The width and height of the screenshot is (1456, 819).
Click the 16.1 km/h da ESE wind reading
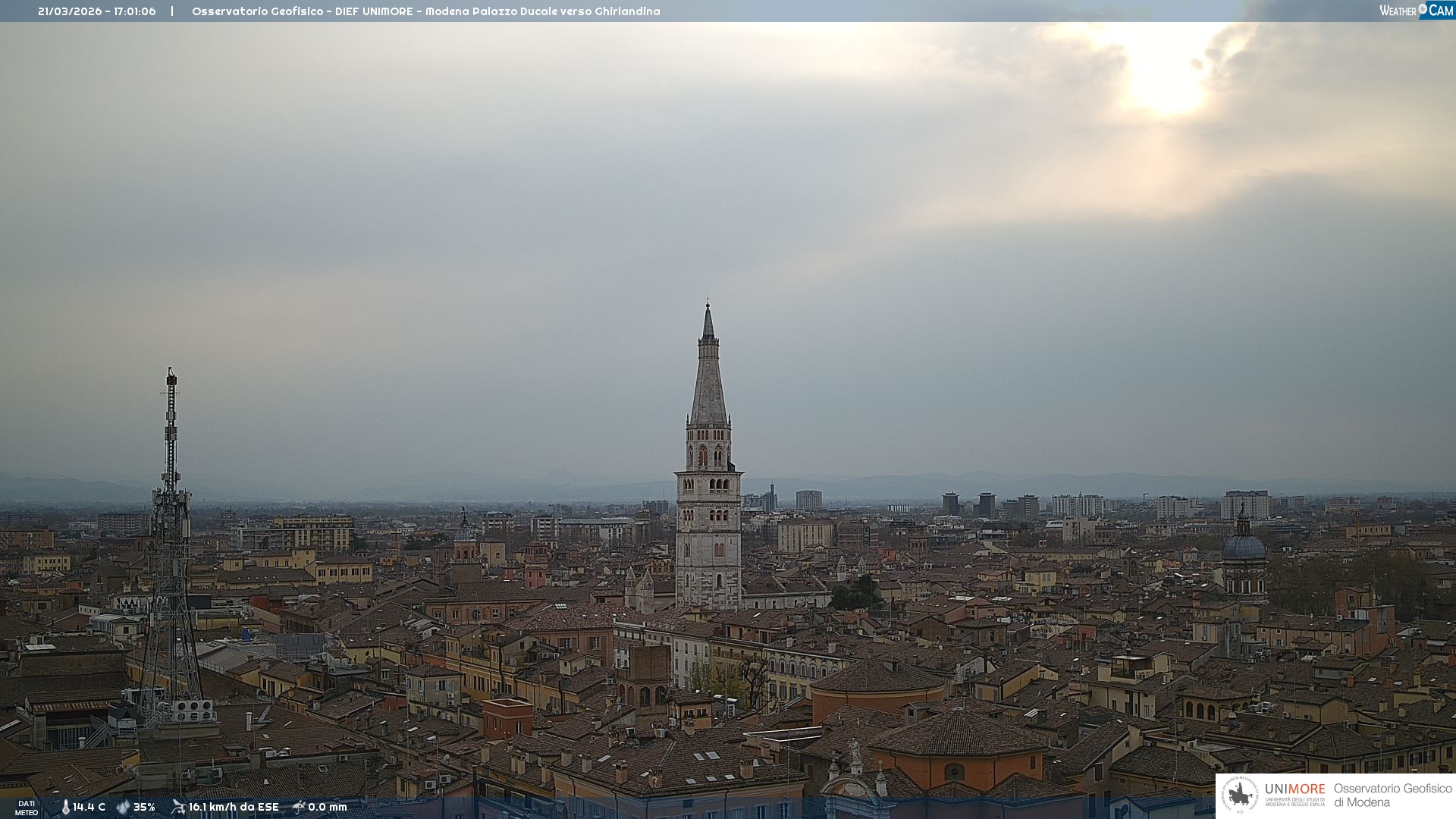234,808
